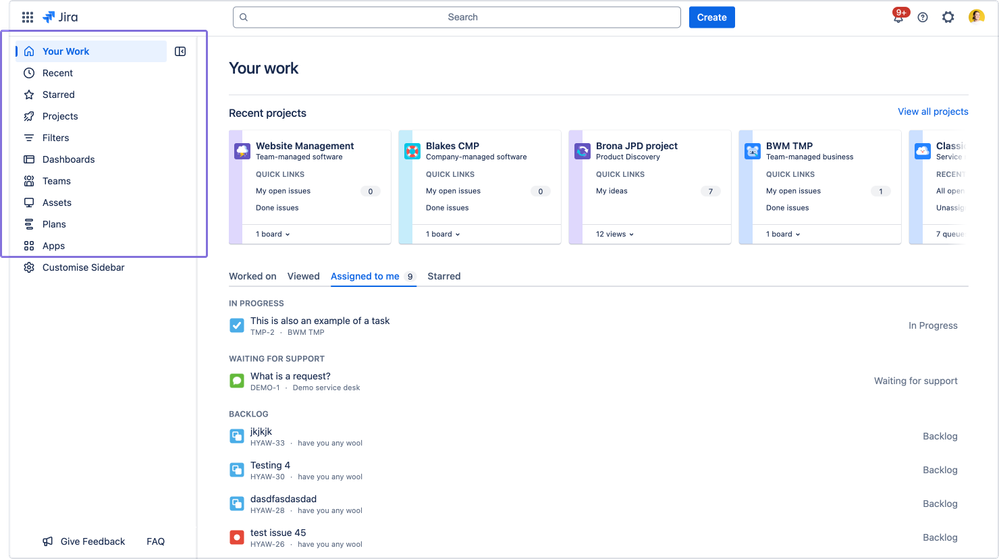This screenshot has width=999, height=559.
Task: Click the BWM TMP project icon
Action: pos(752,151)
